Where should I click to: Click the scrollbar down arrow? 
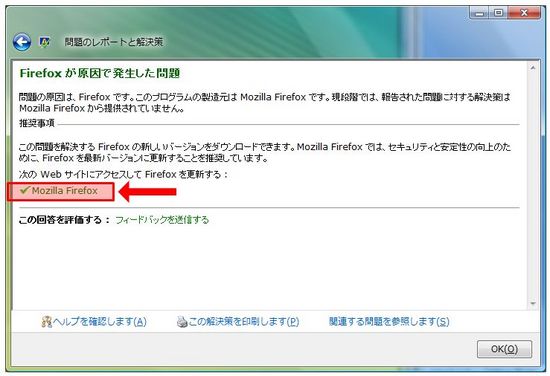[533, 304]
